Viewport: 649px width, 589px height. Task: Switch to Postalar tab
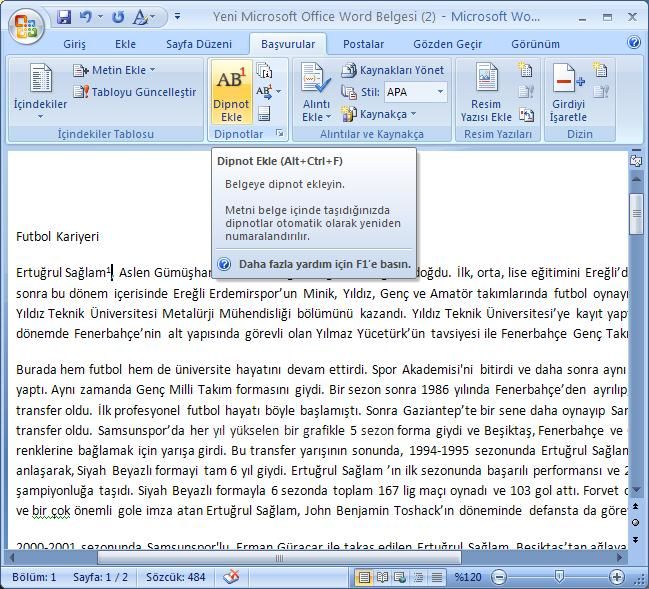363,44
